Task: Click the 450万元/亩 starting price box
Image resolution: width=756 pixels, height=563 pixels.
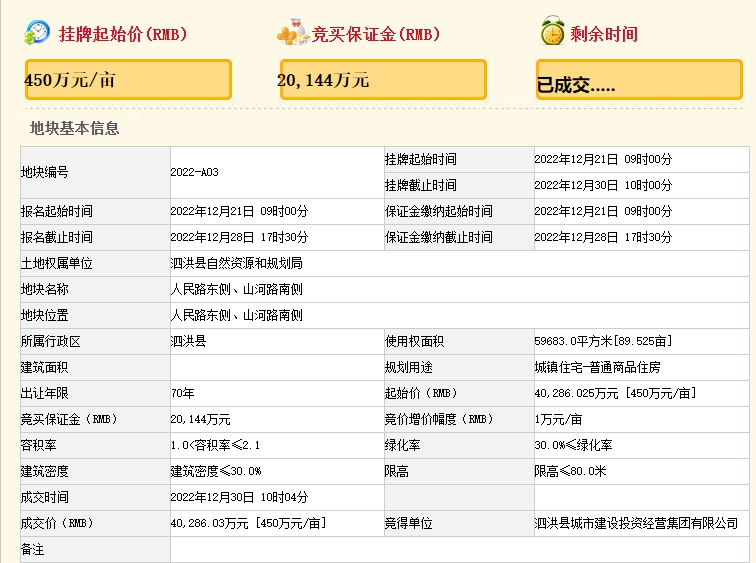Action: click(128, 80)
